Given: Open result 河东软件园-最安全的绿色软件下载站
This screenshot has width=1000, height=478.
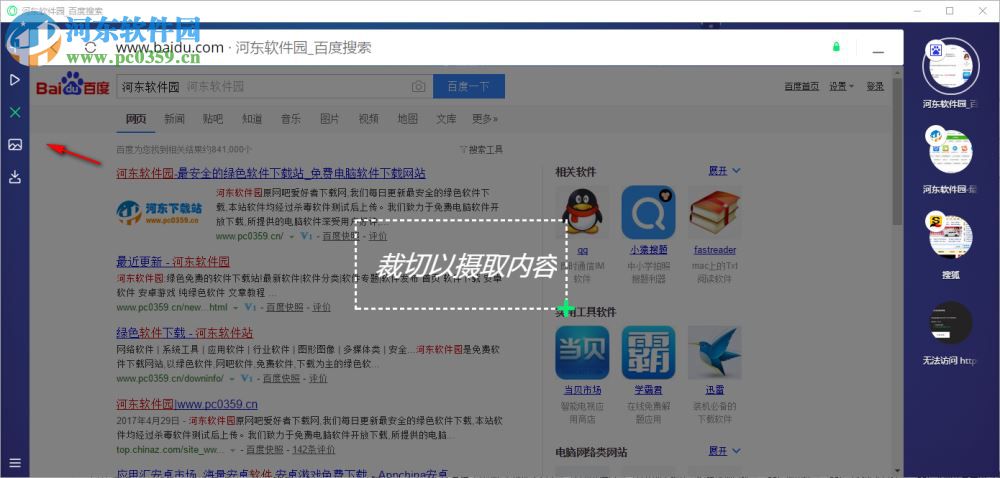Looking at the screenshot, I should [x=271, y=173].
